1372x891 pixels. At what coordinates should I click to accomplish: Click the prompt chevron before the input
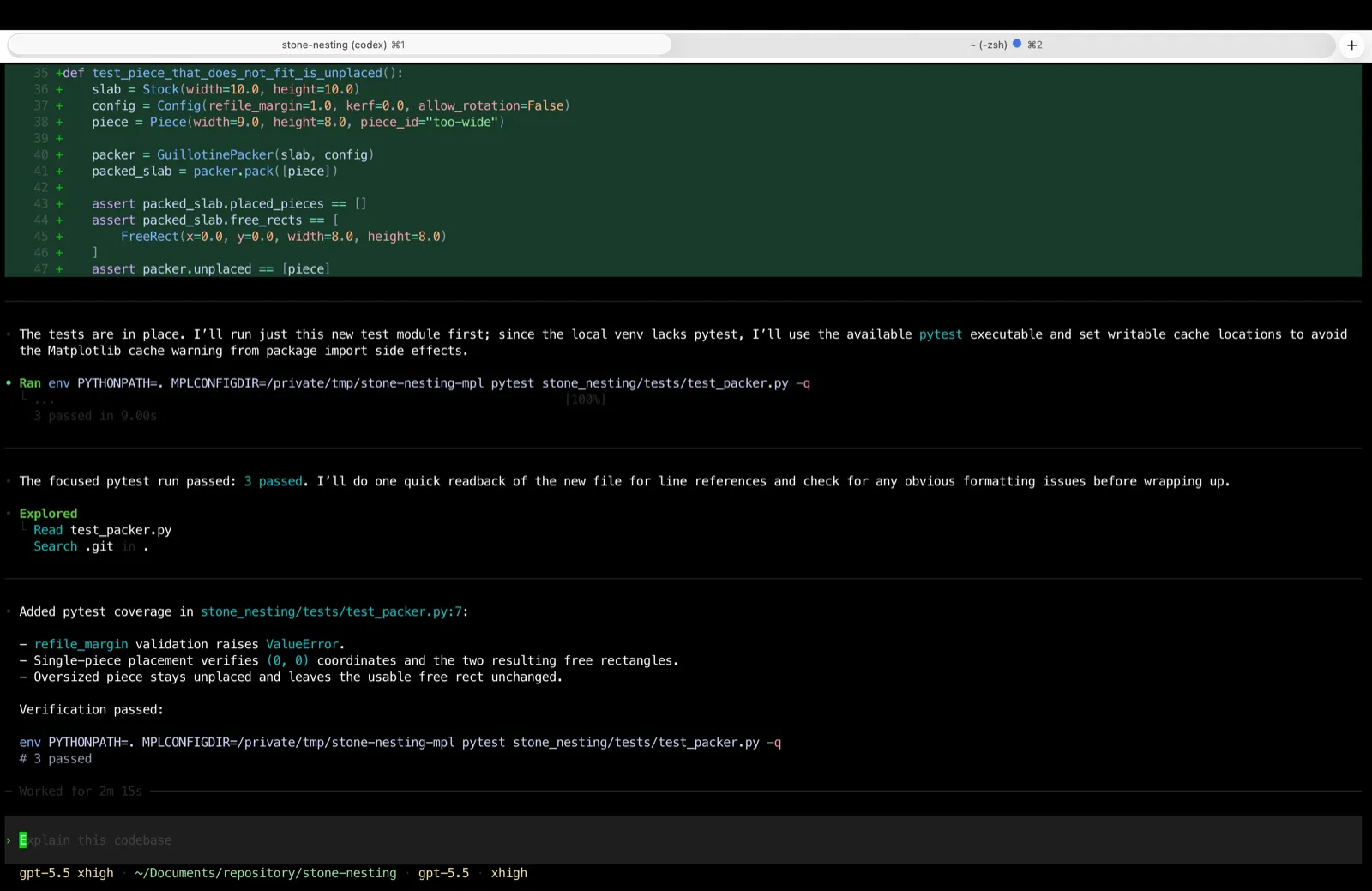tap(9, 840)
